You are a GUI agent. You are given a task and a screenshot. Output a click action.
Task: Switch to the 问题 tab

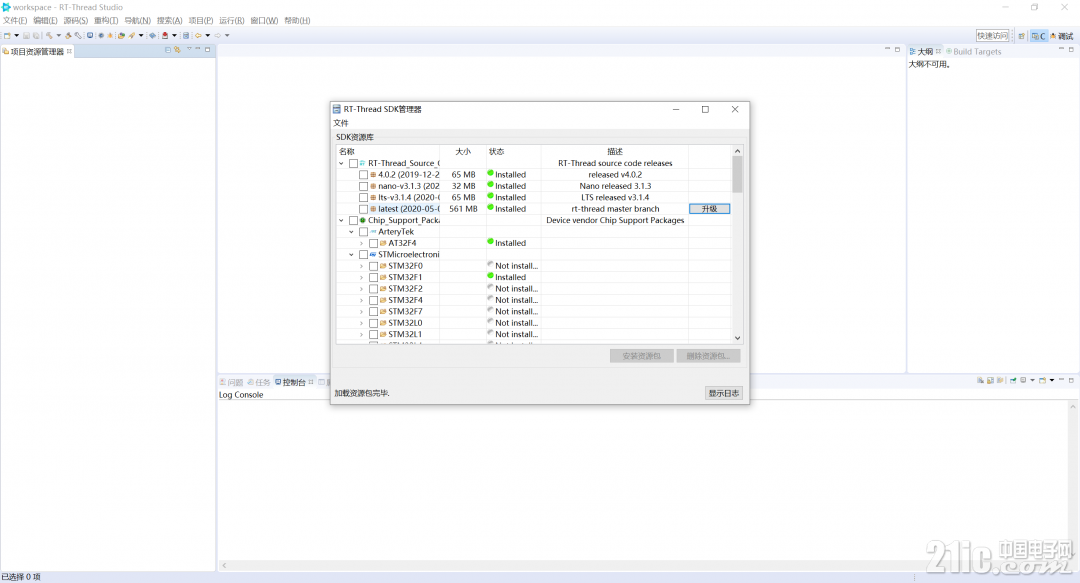point(232,382)
